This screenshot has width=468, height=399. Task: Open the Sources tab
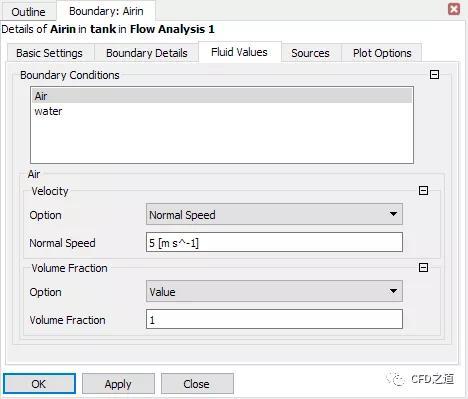pos(310,53)
